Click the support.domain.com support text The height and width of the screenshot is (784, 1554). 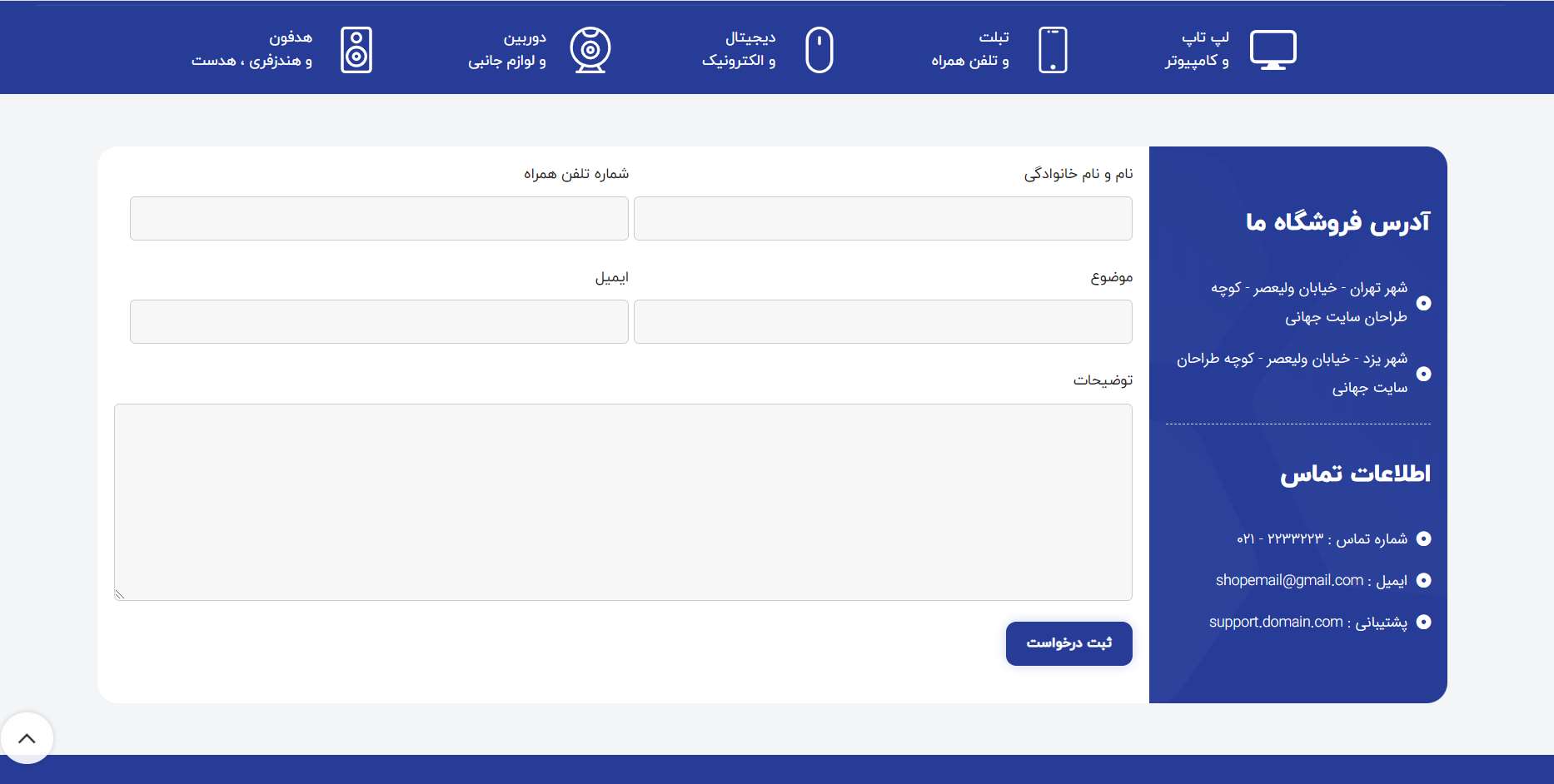click(1276, 622)
